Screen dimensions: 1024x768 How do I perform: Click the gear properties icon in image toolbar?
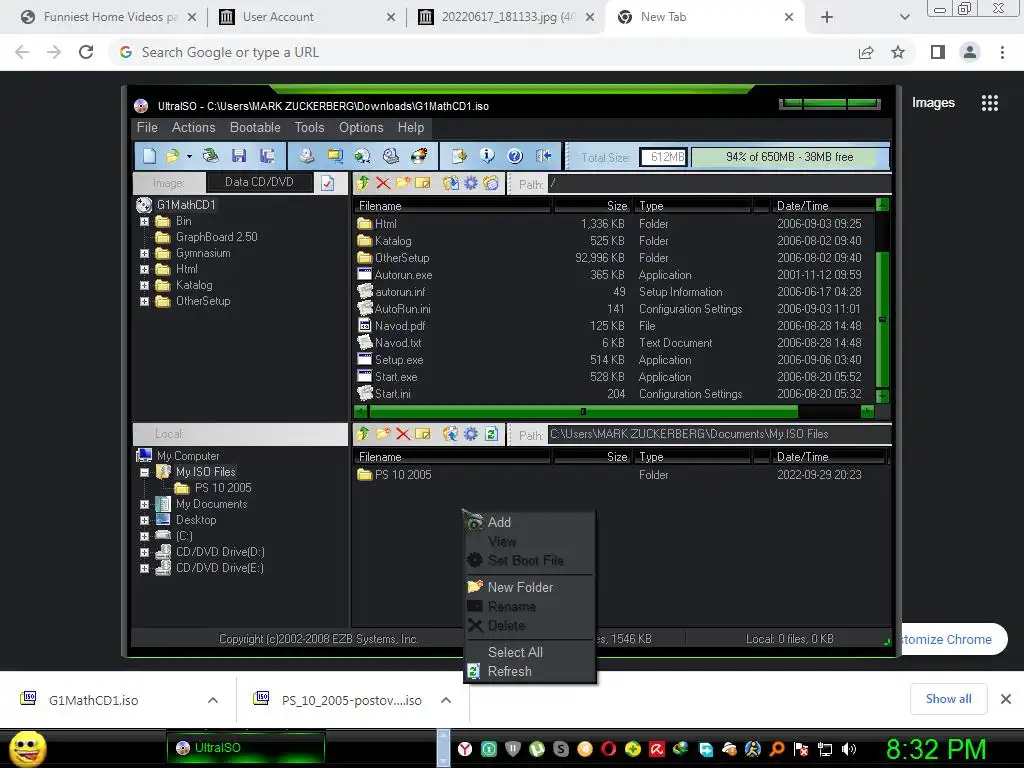coord(470,184)
